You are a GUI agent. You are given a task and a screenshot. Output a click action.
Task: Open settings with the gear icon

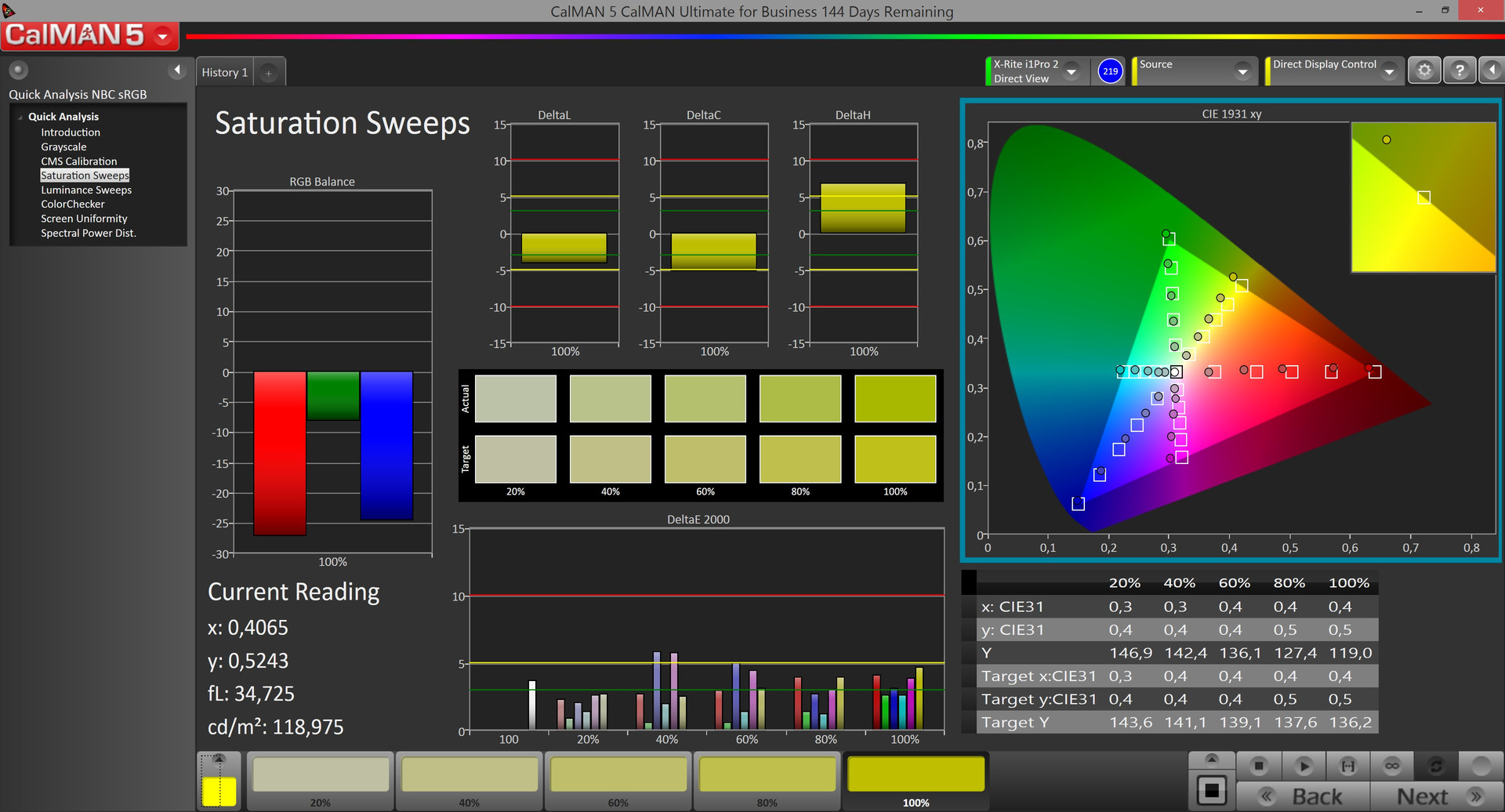1424,71
